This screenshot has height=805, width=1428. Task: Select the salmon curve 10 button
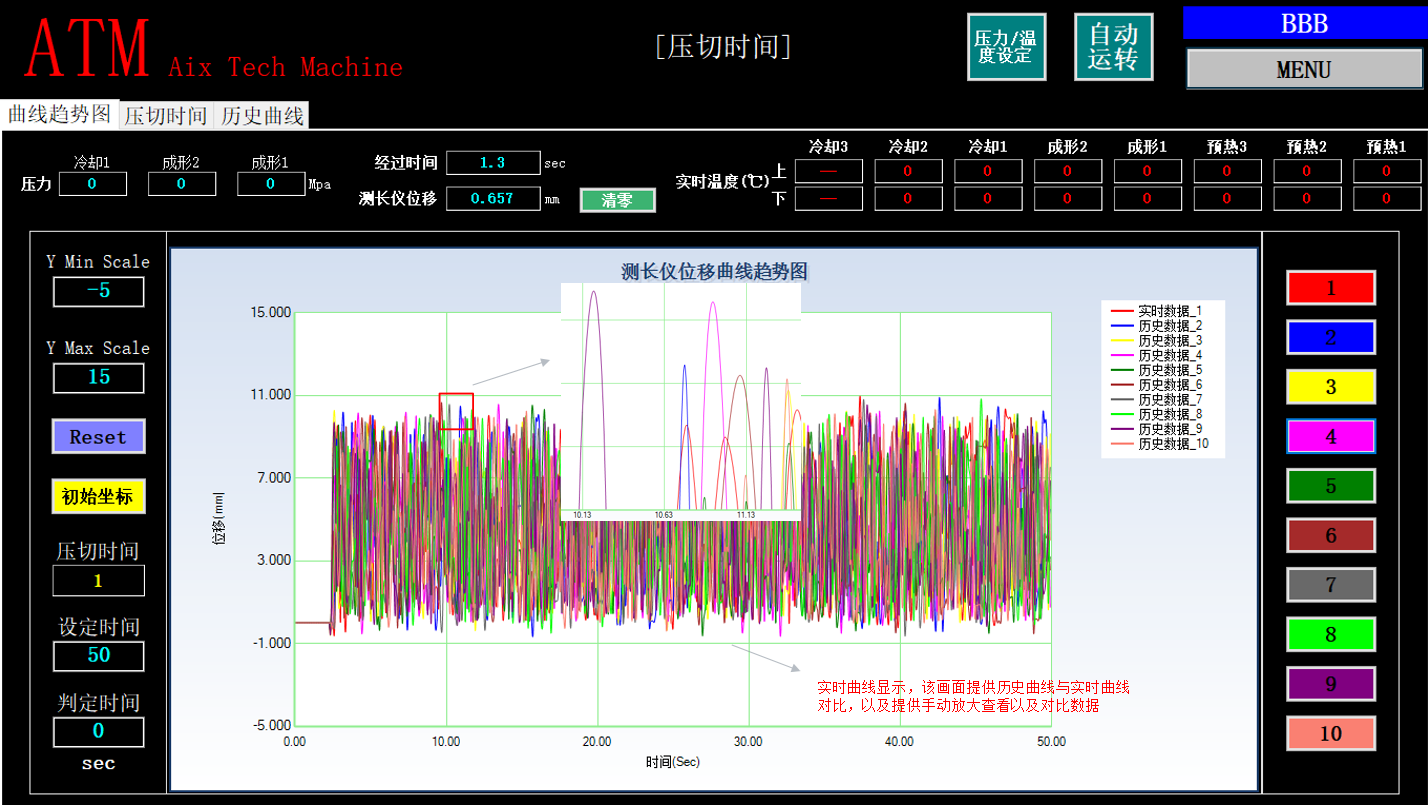(x=1330, y=734)
